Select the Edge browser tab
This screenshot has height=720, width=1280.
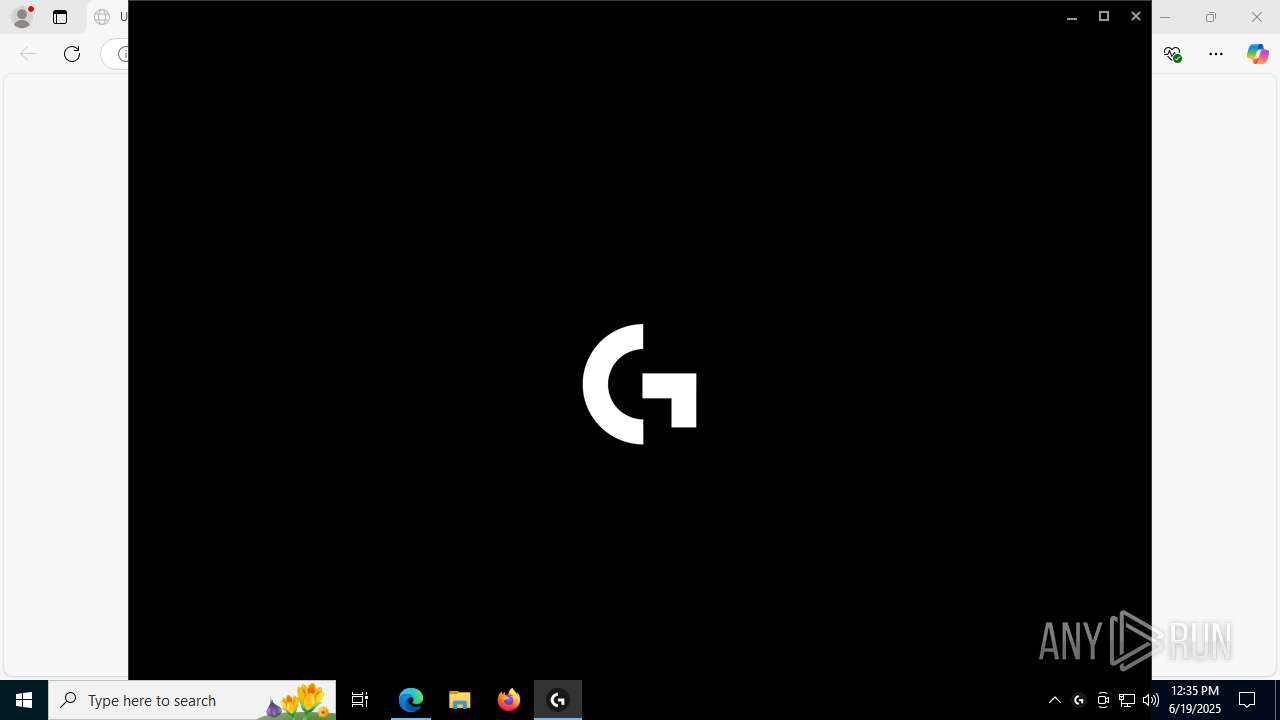click(x=108, y=17)
